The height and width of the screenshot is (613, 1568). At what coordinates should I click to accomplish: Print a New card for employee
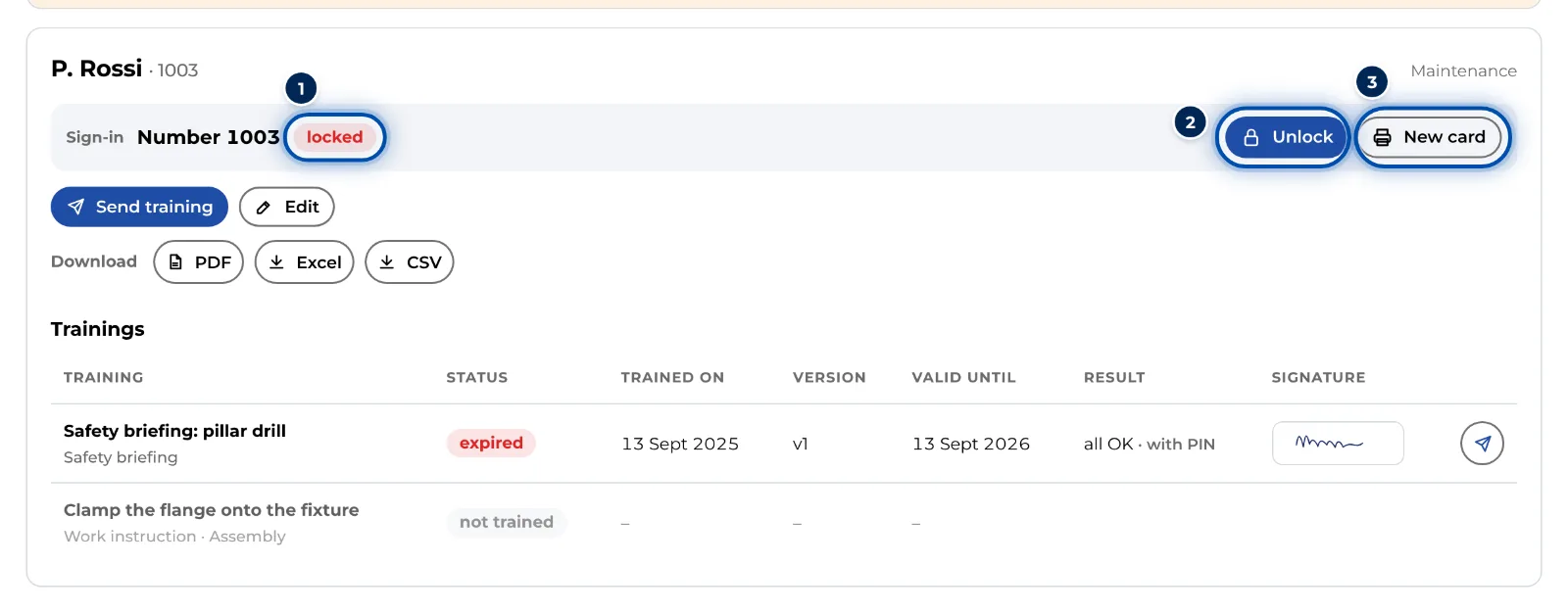(x=1429, y=137)
